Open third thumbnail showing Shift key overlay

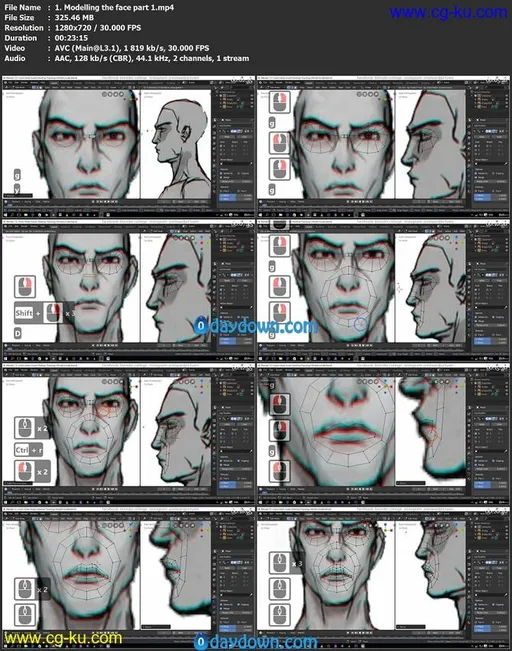pos(128,291)
